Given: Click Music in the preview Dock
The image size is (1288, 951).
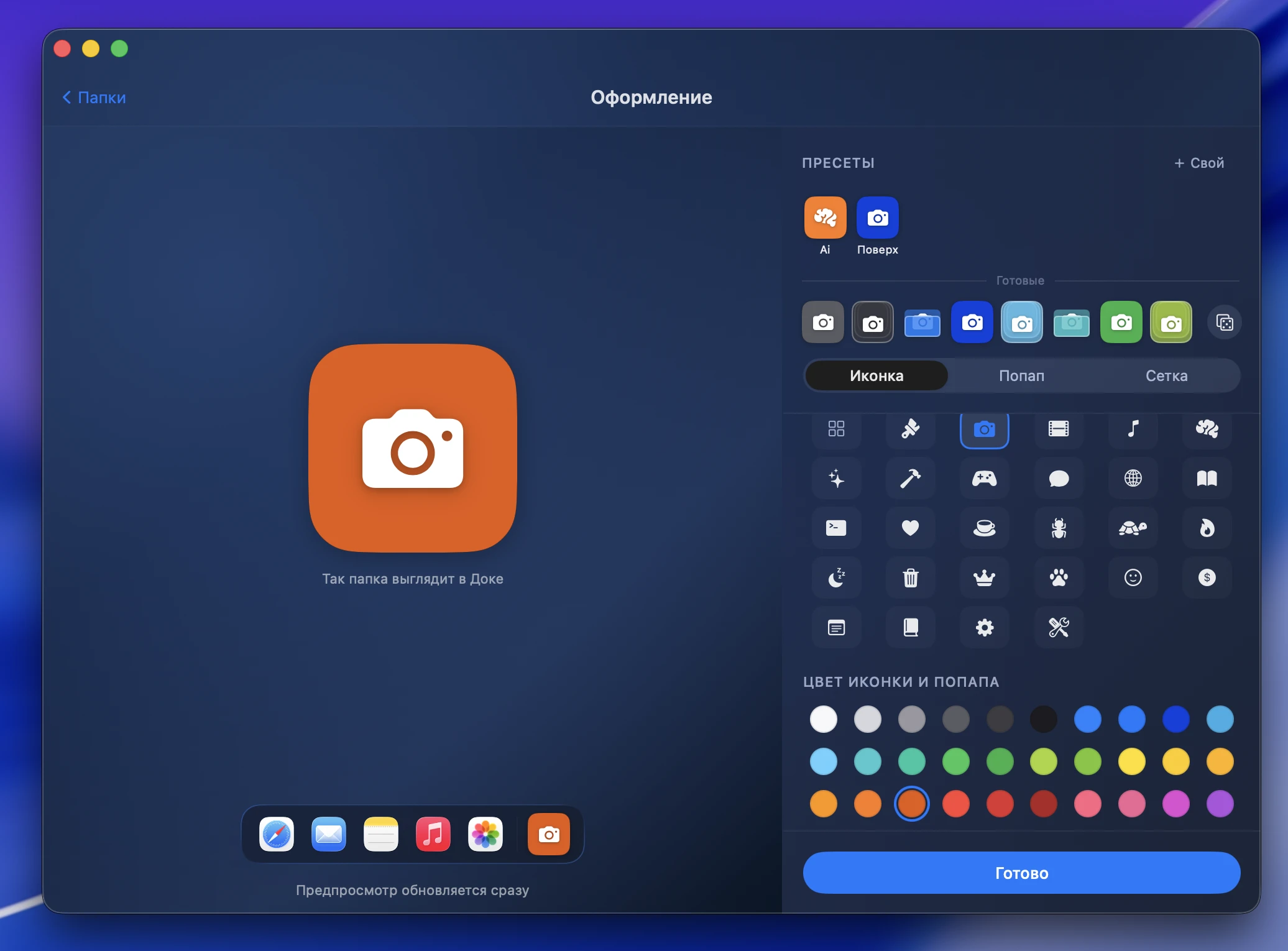Looking at the screenshot, I should pyautogui.click(x=433, y=834).
